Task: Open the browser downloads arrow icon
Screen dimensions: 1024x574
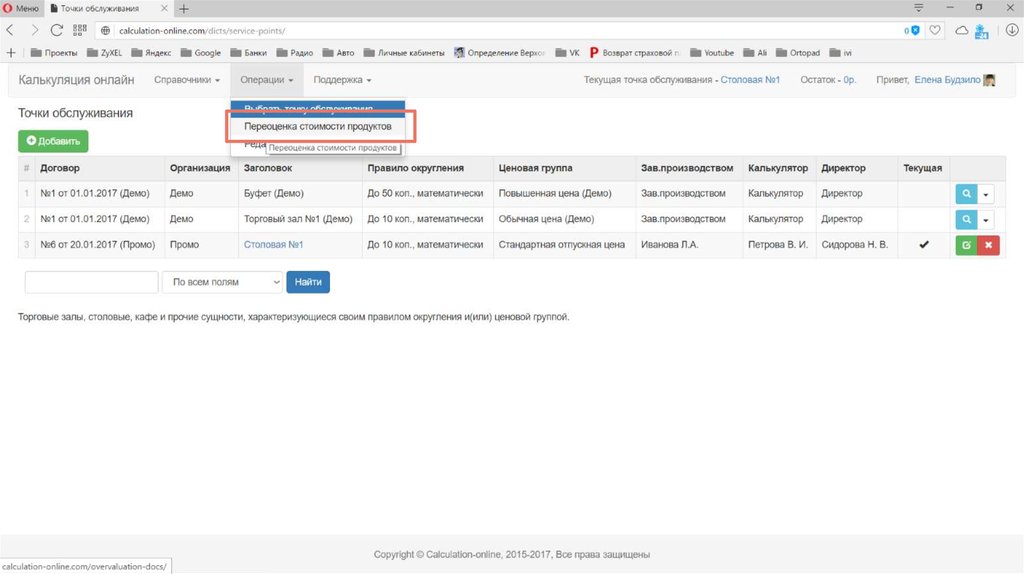Action: pos(1009,31)
